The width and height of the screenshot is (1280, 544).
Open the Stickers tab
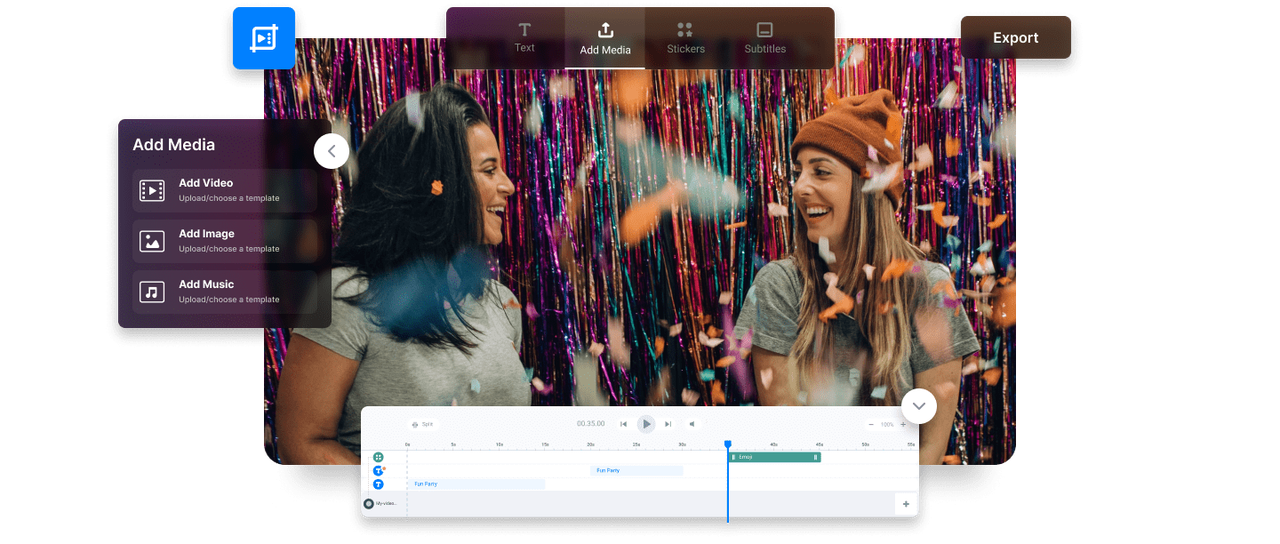(685, 38)
